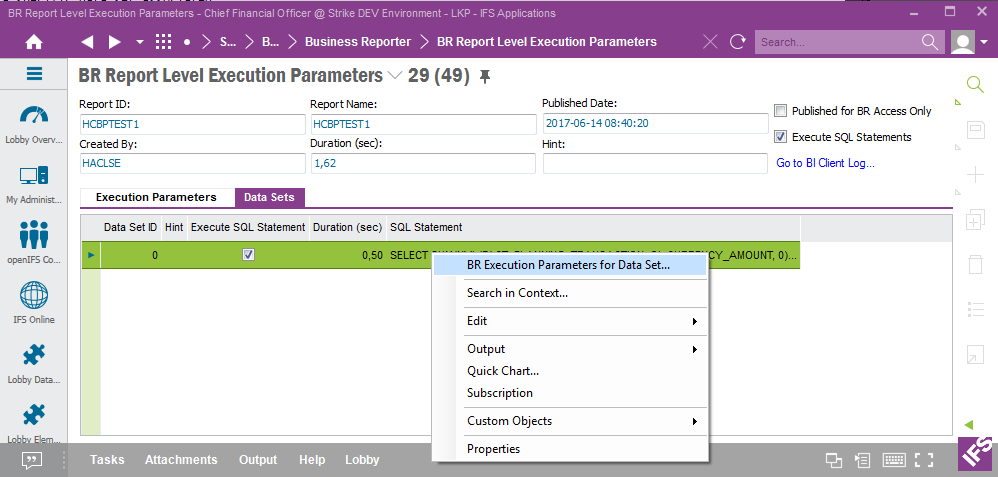Open the user profile avatar
998x477 pixels.
[962, 42]
